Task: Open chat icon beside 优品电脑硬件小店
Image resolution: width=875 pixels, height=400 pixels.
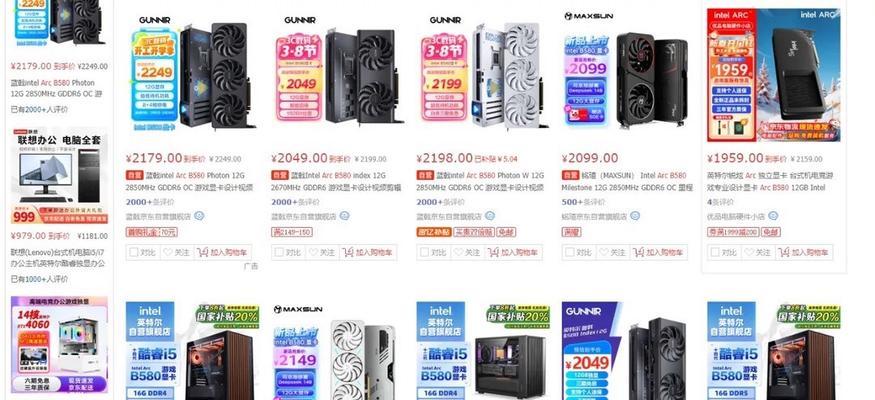Action: pos(773,216)
